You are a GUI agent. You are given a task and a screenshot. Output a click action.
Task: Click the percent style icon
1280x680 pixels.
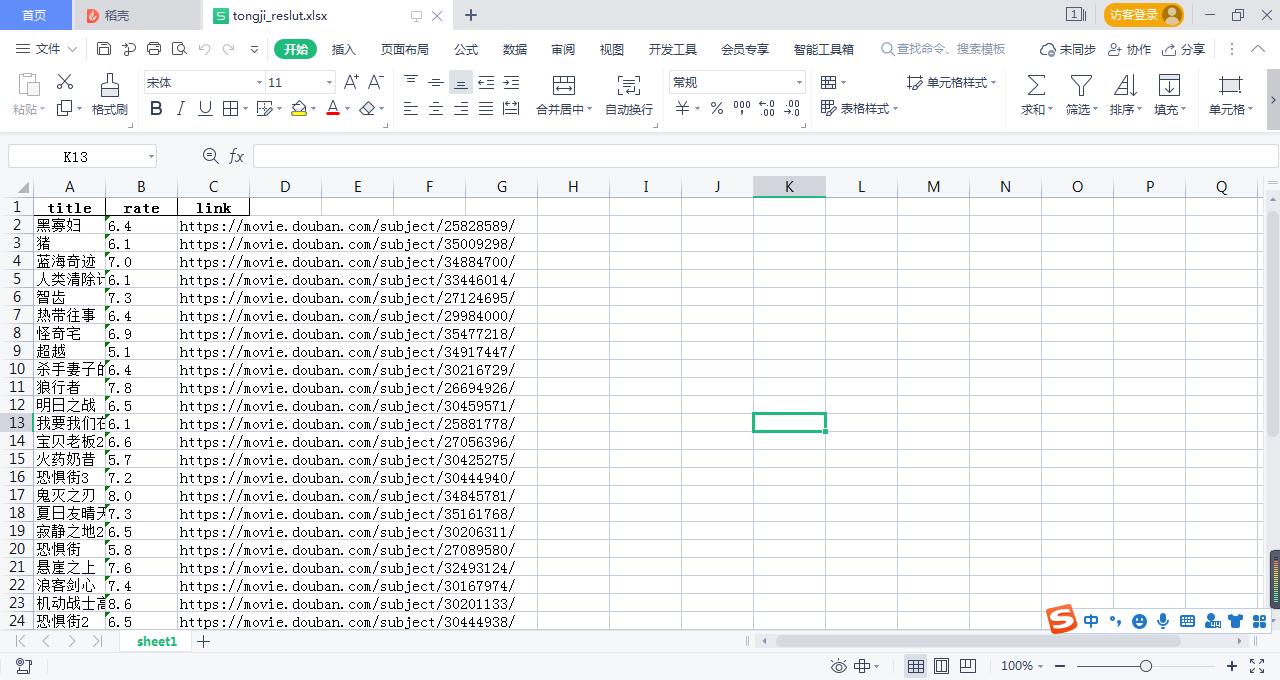pos(717,108)
